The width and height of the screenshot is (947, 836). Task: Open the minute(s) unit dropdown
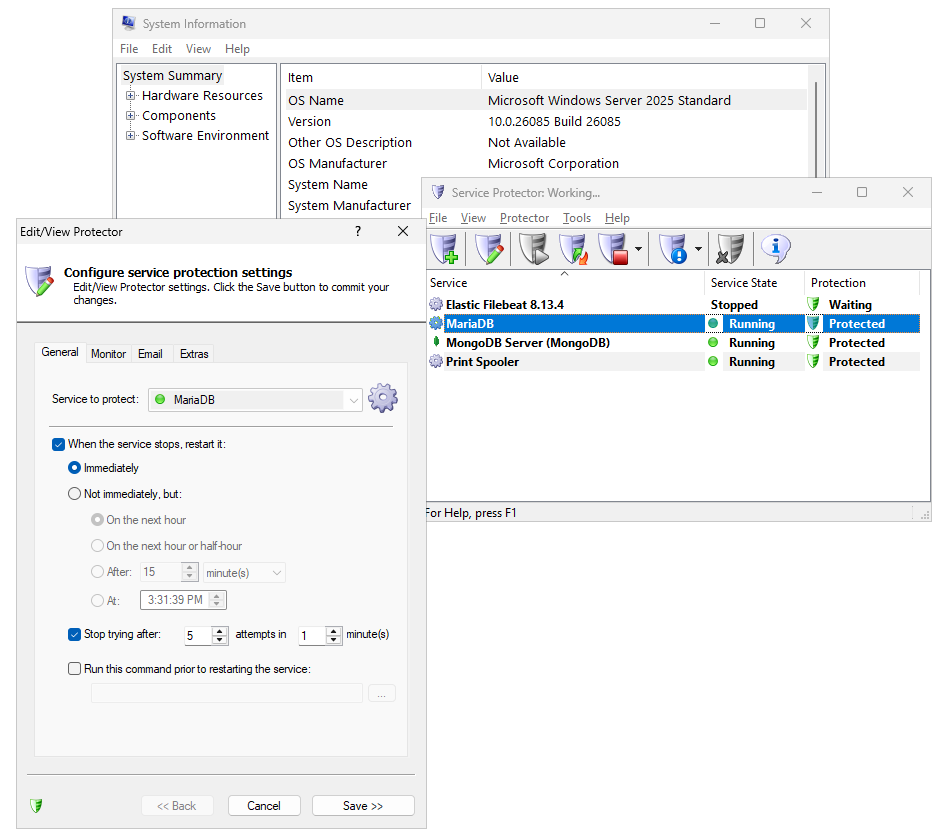[244, 573]
